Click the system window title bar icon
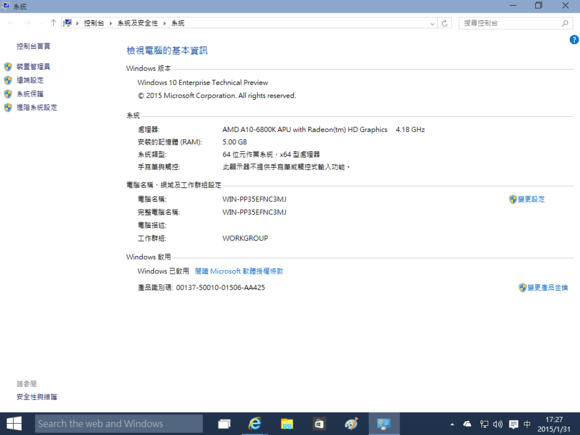This screenshot has height=435, width=580. tap(6, 6)
